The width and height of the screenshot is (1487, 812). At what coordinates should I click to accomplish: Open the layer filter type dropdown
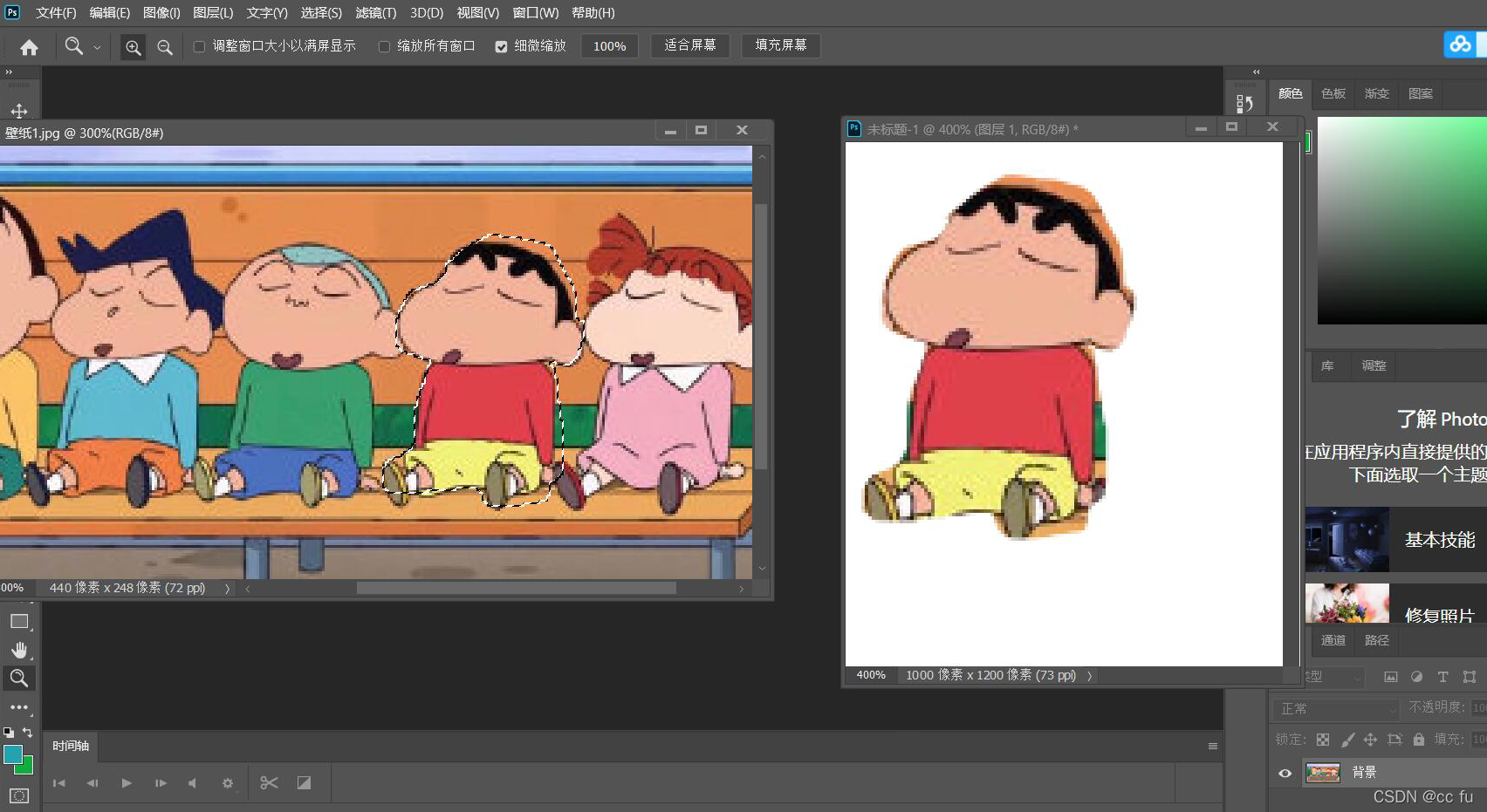(1333, 677)
